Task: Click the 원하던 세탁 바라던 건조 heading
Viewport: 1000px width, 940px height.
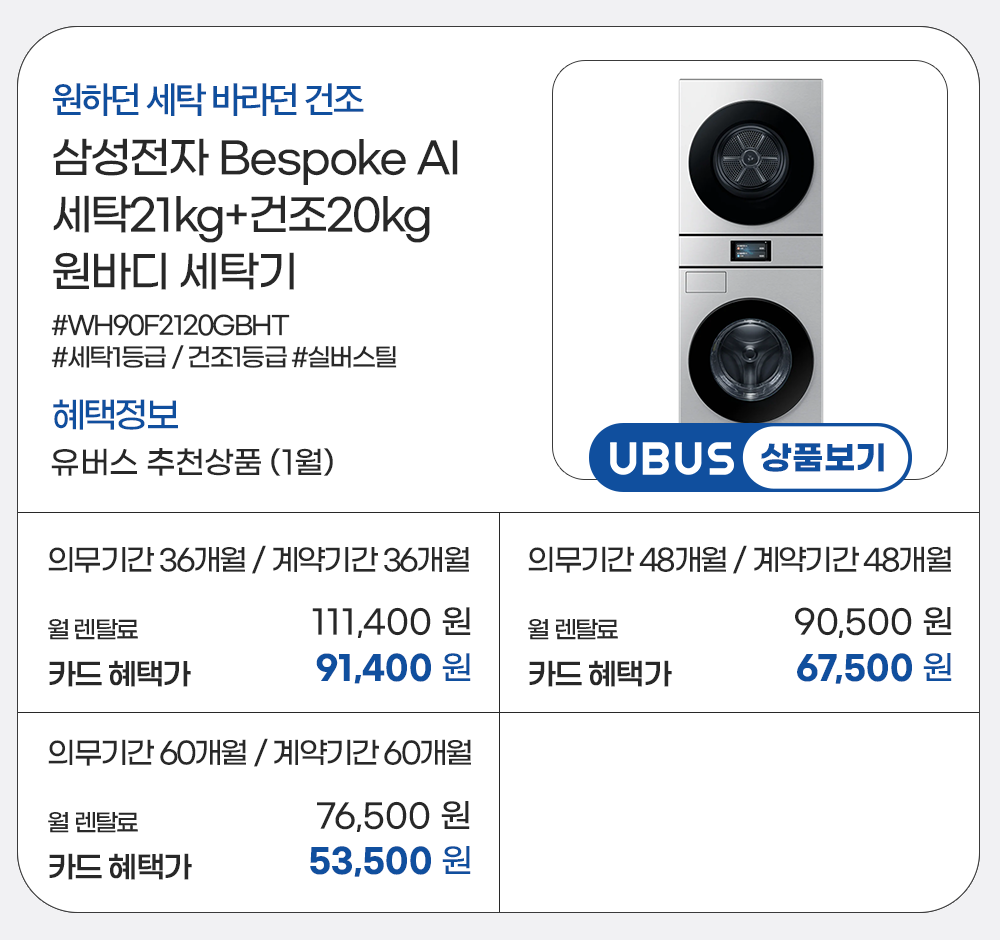Action: coord(206,99)
